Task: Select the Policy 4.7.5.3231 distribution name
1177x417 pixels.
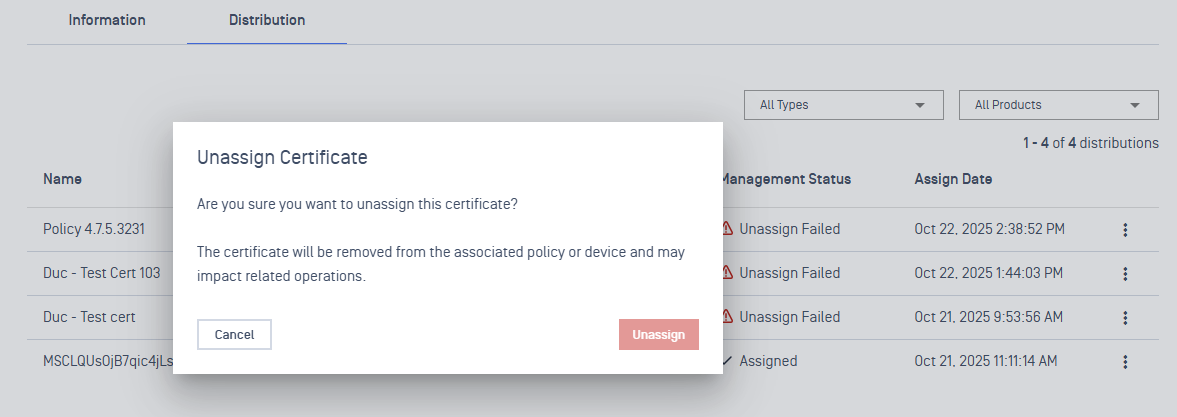Action: pos(94,229)
